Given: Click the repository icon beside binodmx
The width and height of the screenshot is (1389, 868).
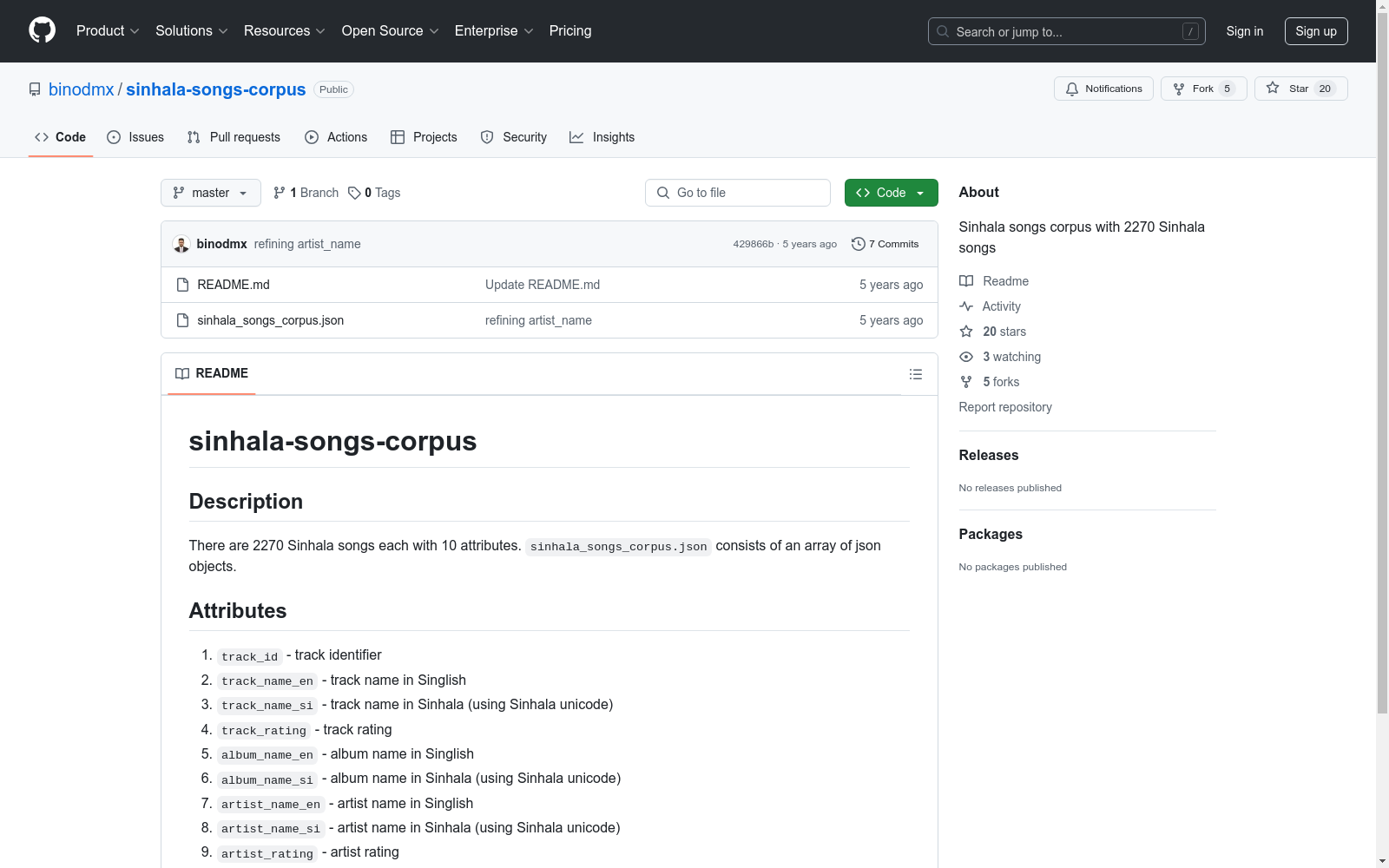Looking at the screenshot, I should (35, 89).
